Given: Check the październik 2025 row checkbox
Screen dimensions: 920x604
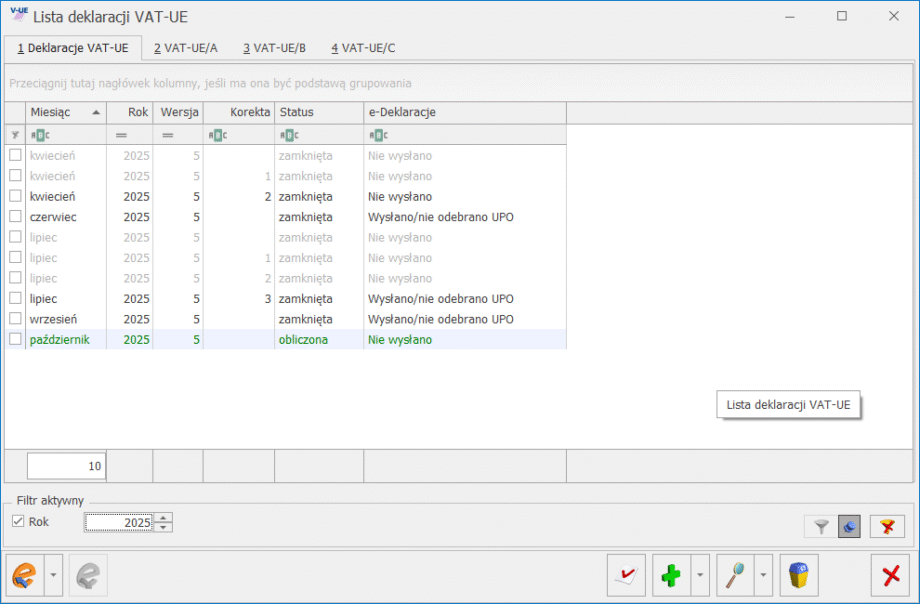Looking at the screenshot, I should pos(15,340).
